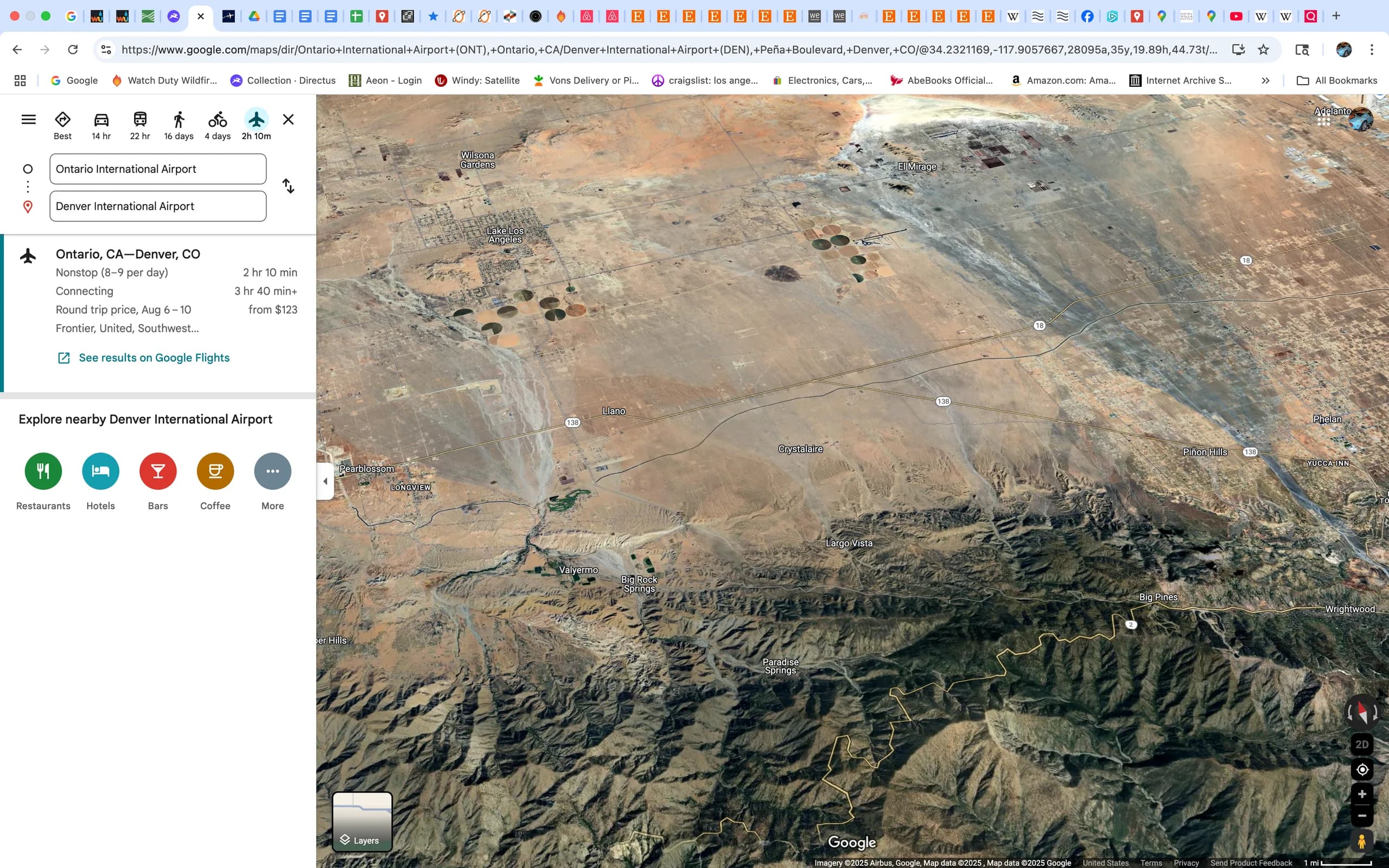The height and width of the screenshot is (868, 1389).
Task: Reload the current page
Action: (73, 49)
